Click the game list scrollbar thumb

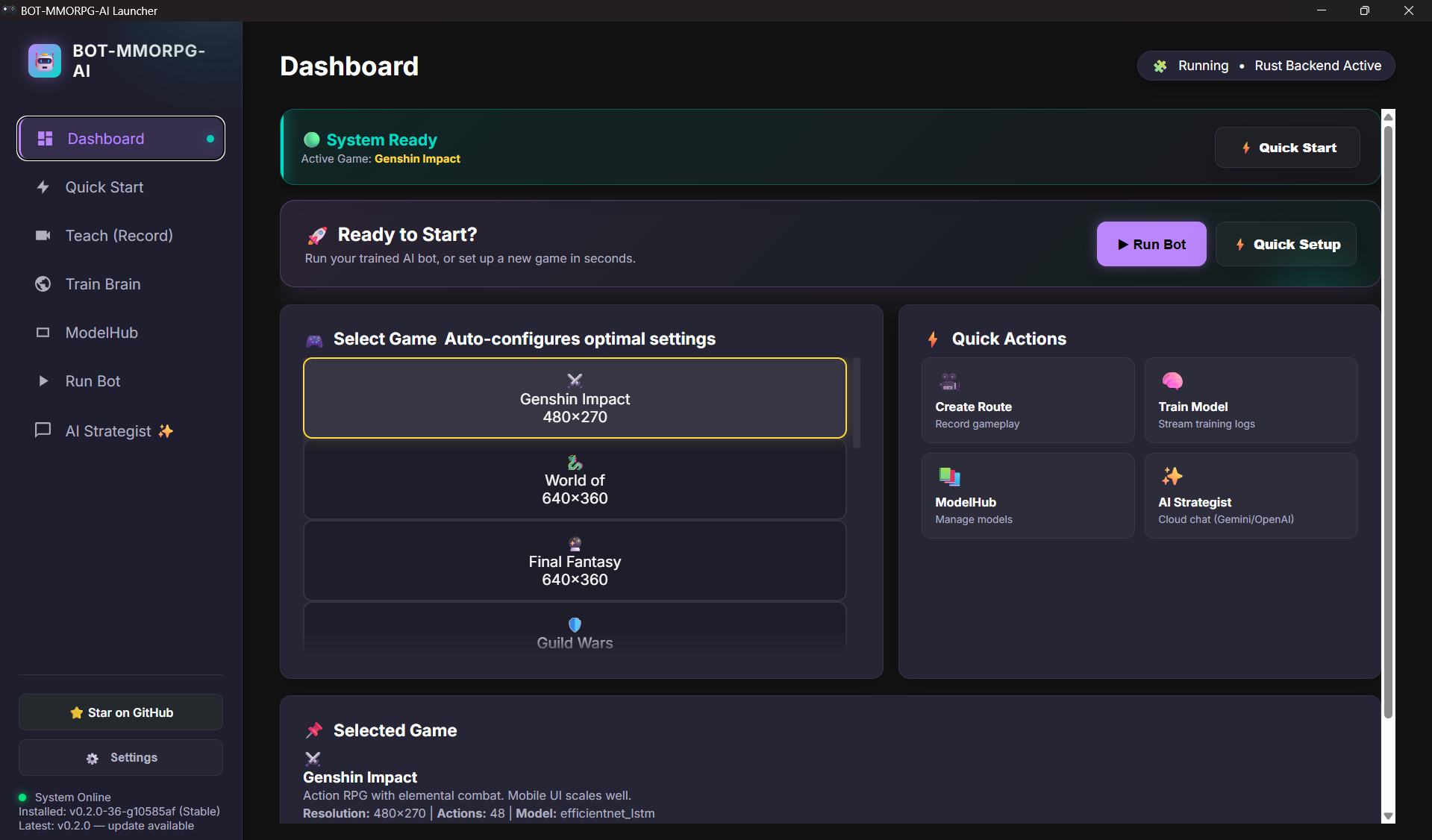pos(857,403)
